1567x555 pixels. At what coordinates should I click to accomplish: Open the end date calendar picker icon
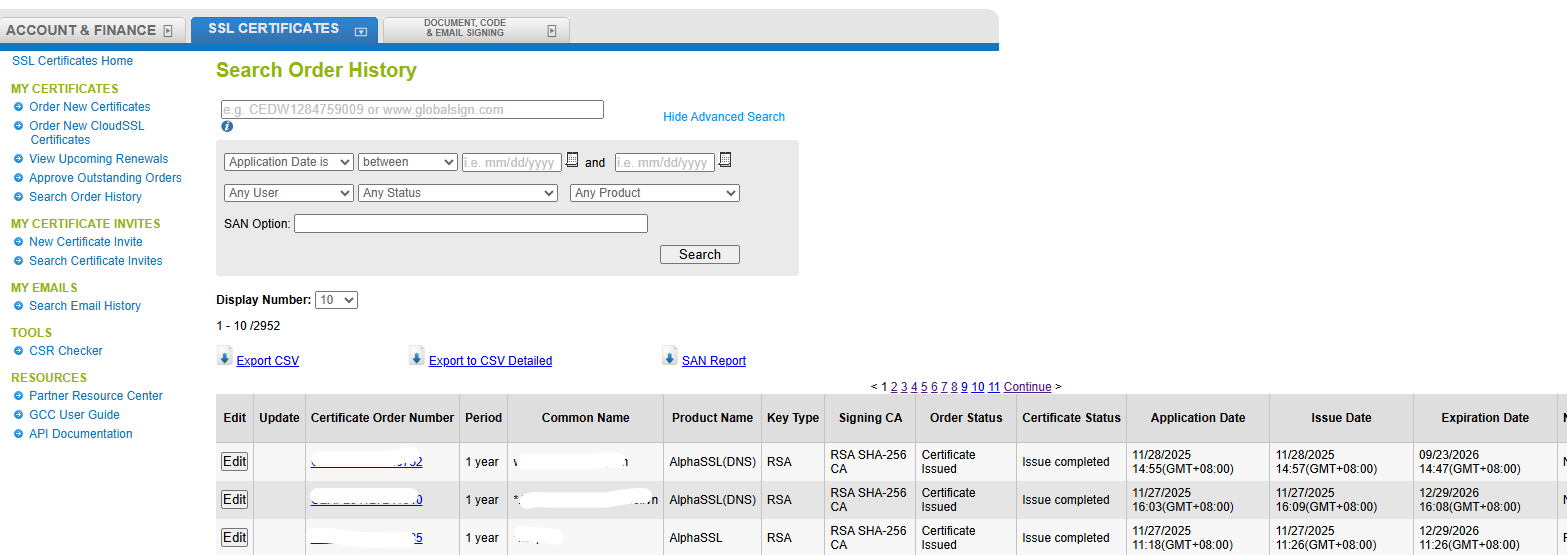(726, 160)
